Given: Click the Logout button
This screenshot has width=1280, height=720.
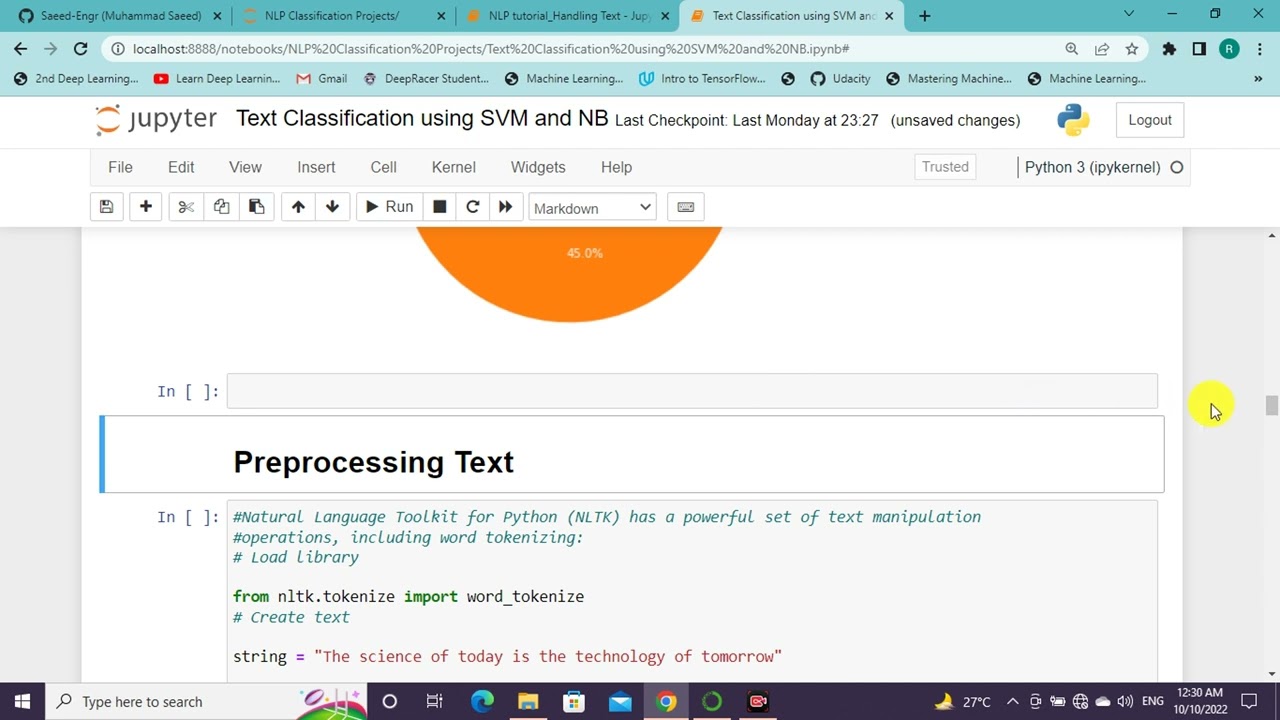Looking at the screenshot, I should [1150, 120].
